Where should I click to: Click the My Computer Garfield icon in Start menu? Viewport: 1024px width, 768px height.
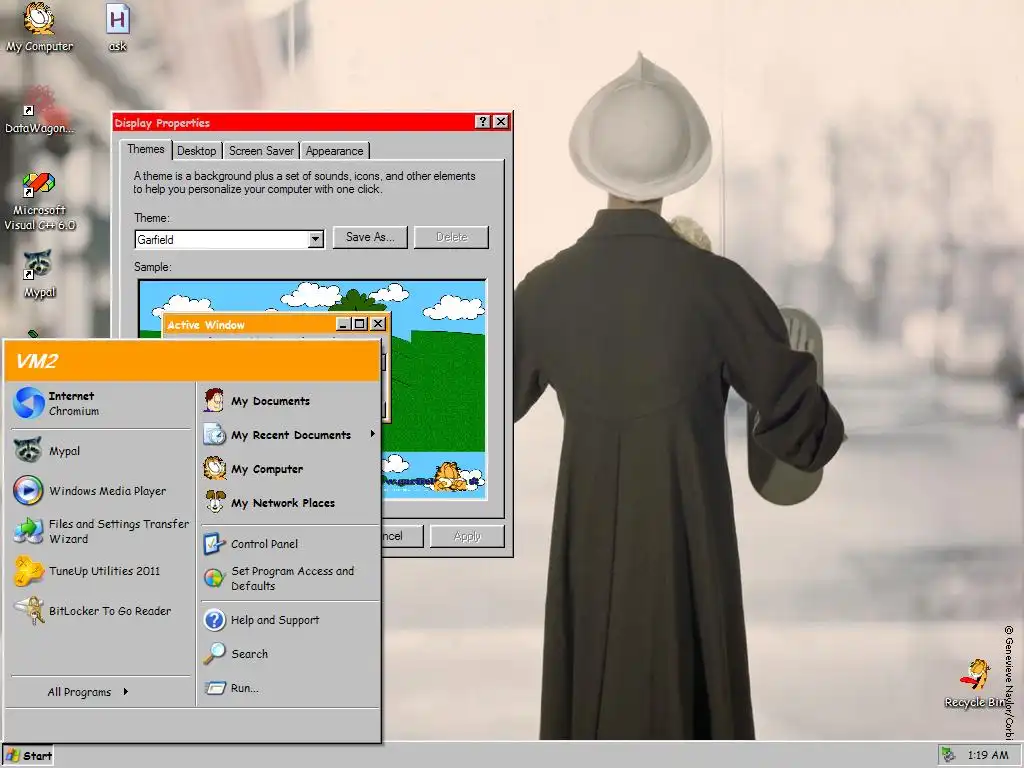point(214,468)
